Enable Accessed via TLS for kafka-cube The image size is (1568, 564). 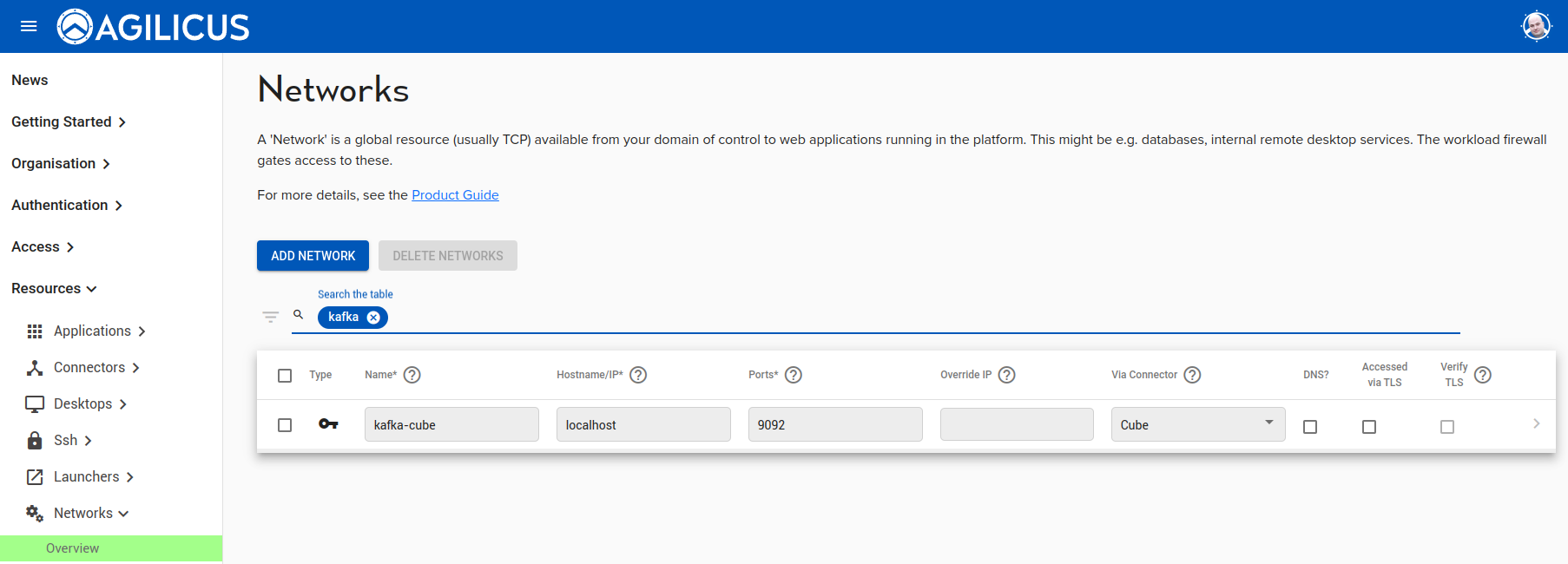1369,427
